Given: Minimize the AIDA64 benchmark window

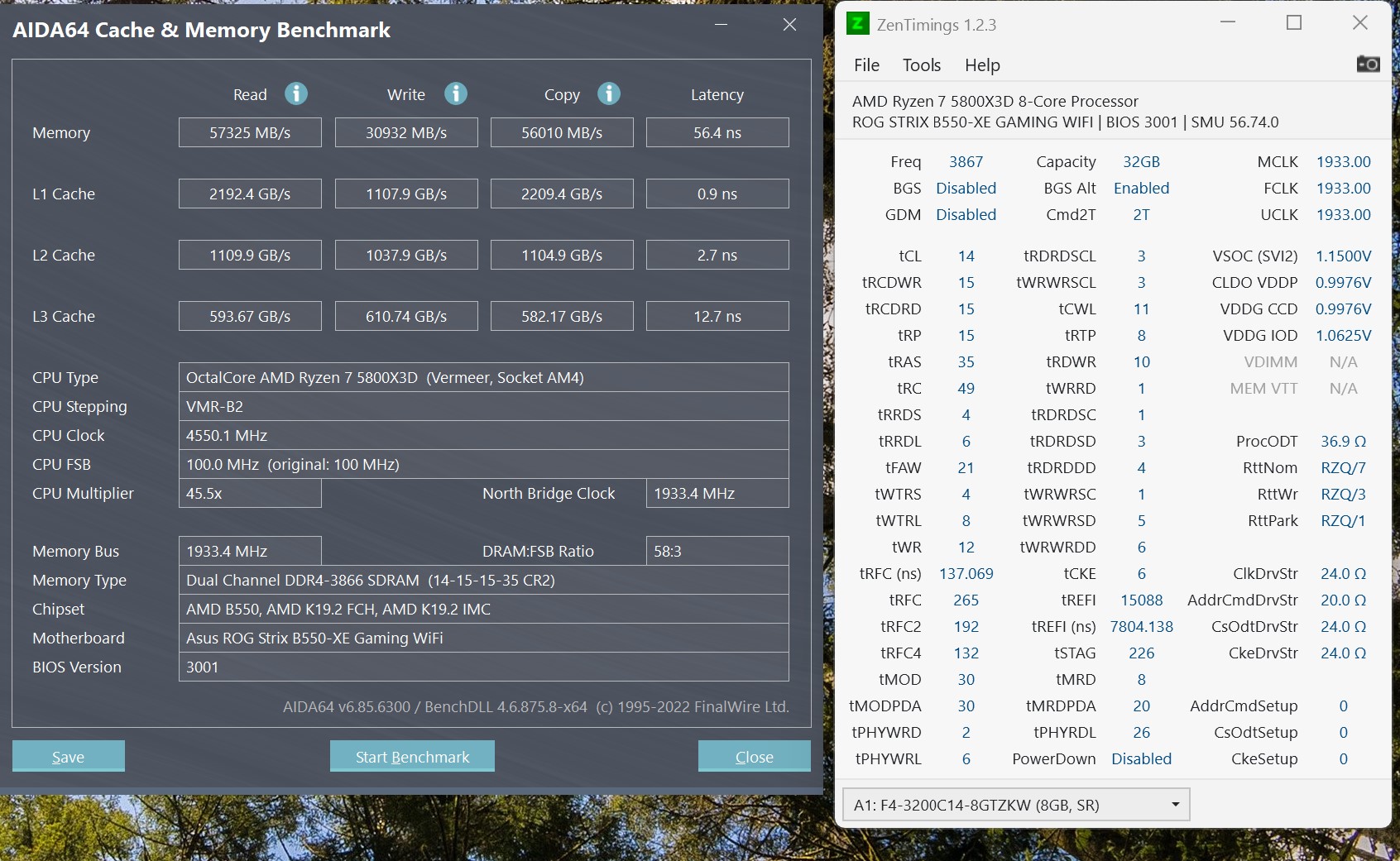Looking at the screenshot, I should [722, 24].
